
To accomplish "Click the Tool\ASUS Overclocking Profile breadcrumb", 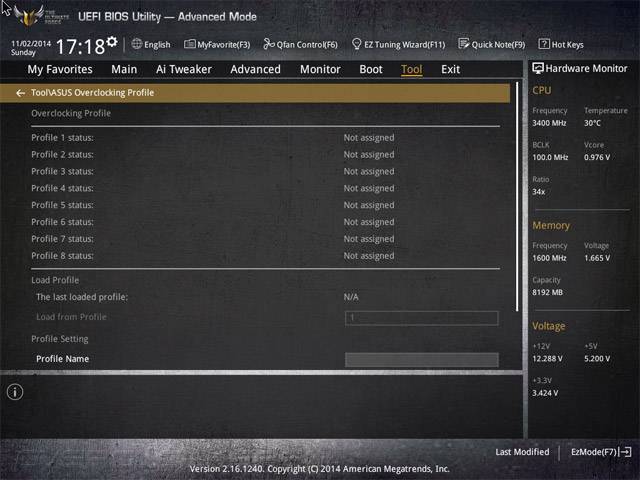I will click(93, 93).
